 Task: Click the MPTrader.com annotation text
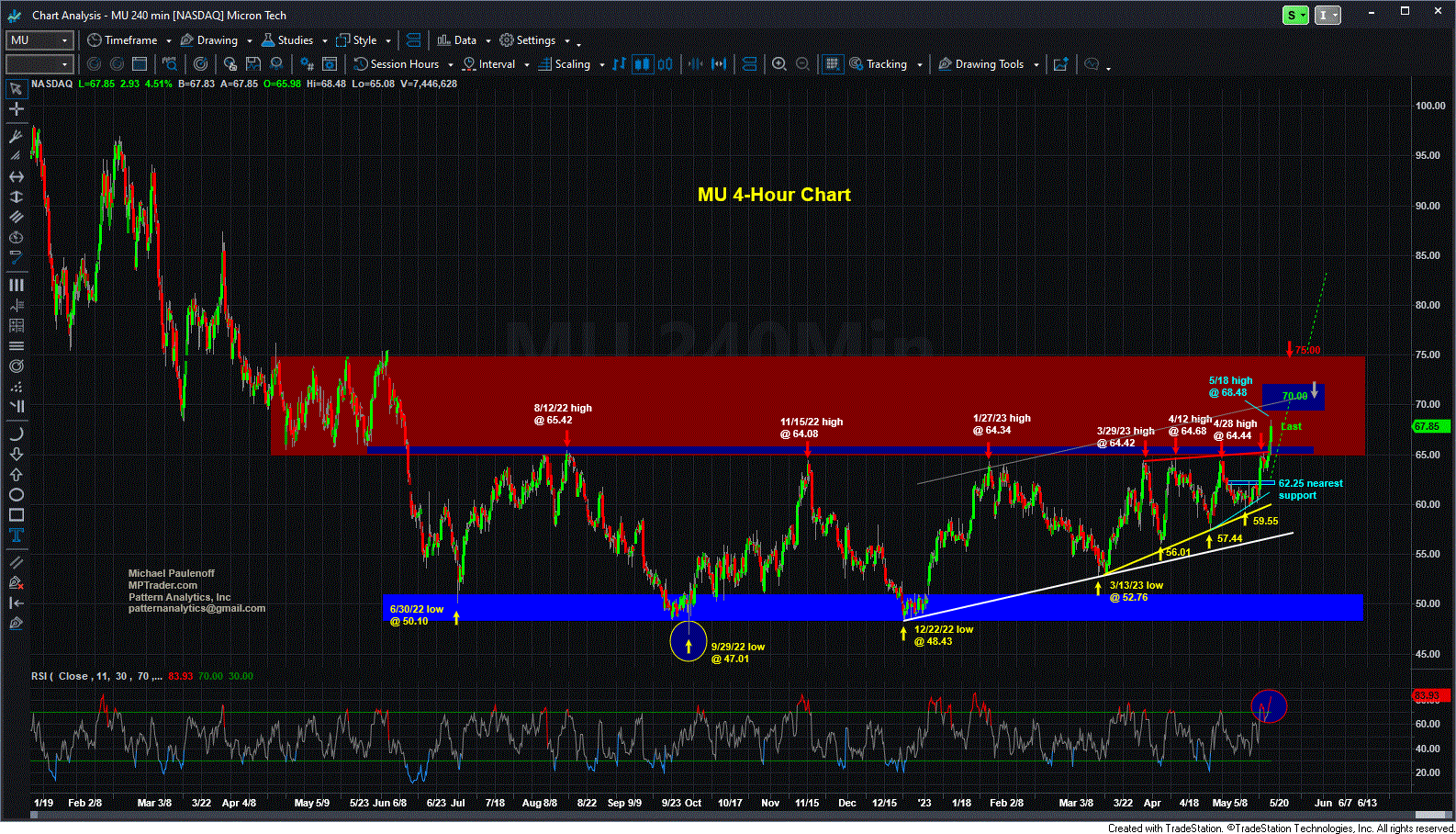point(162,585)
